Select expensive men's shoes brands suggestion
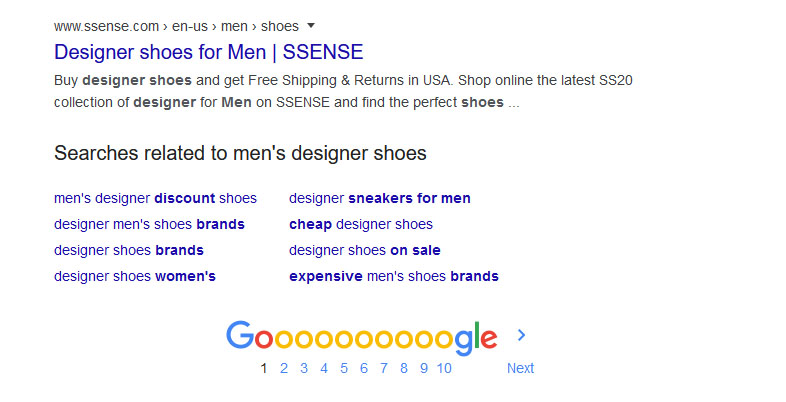 click(x=394, y=277)
